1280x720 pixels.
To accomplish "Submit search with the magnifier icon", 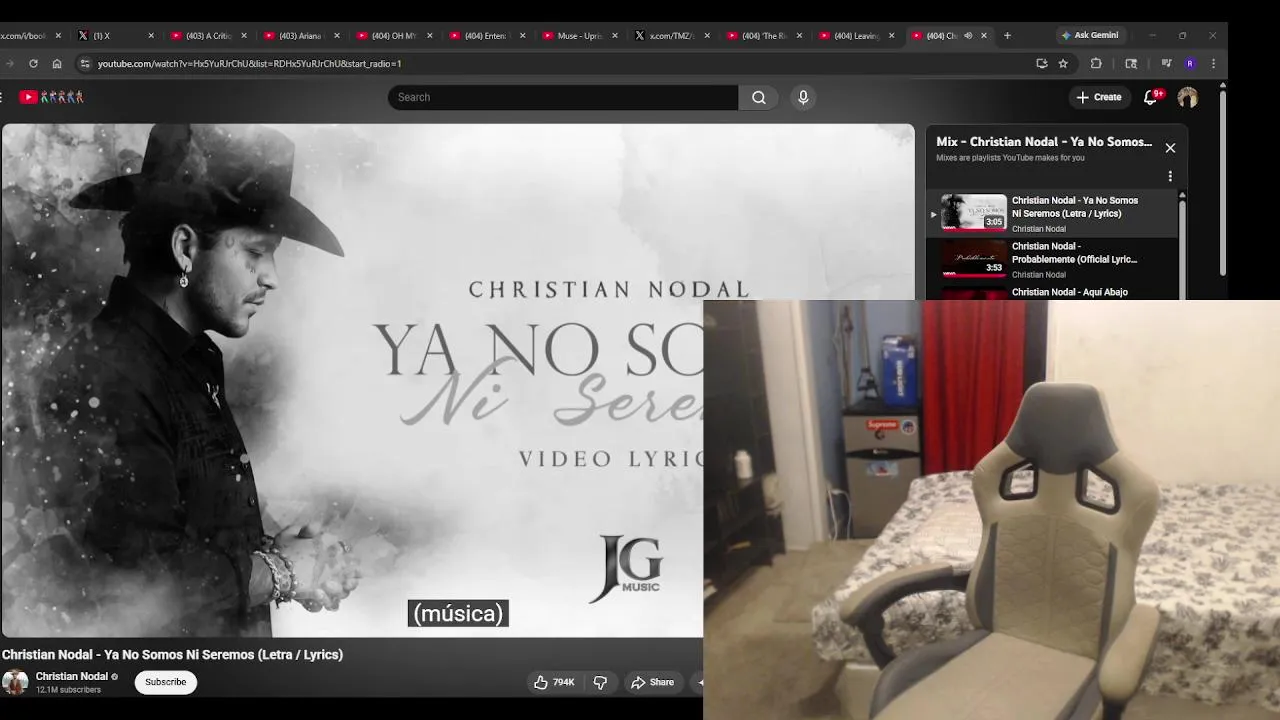I will click(759, 97).
